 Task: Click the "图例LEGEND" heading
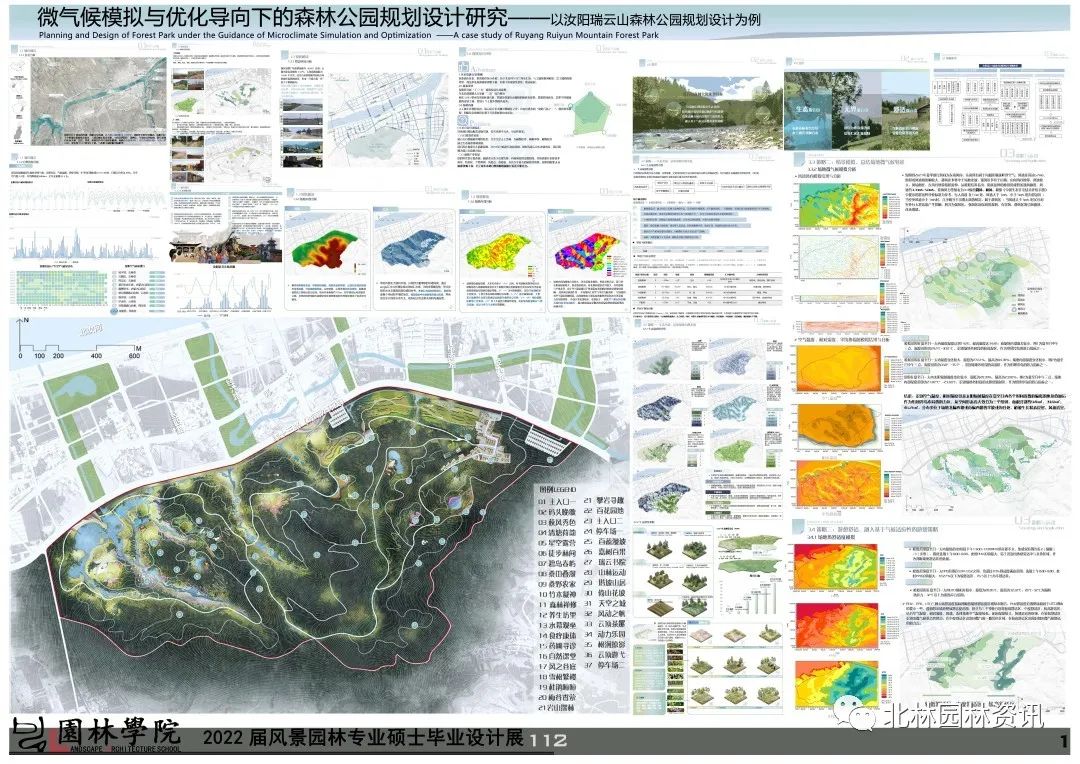[557, 489]
